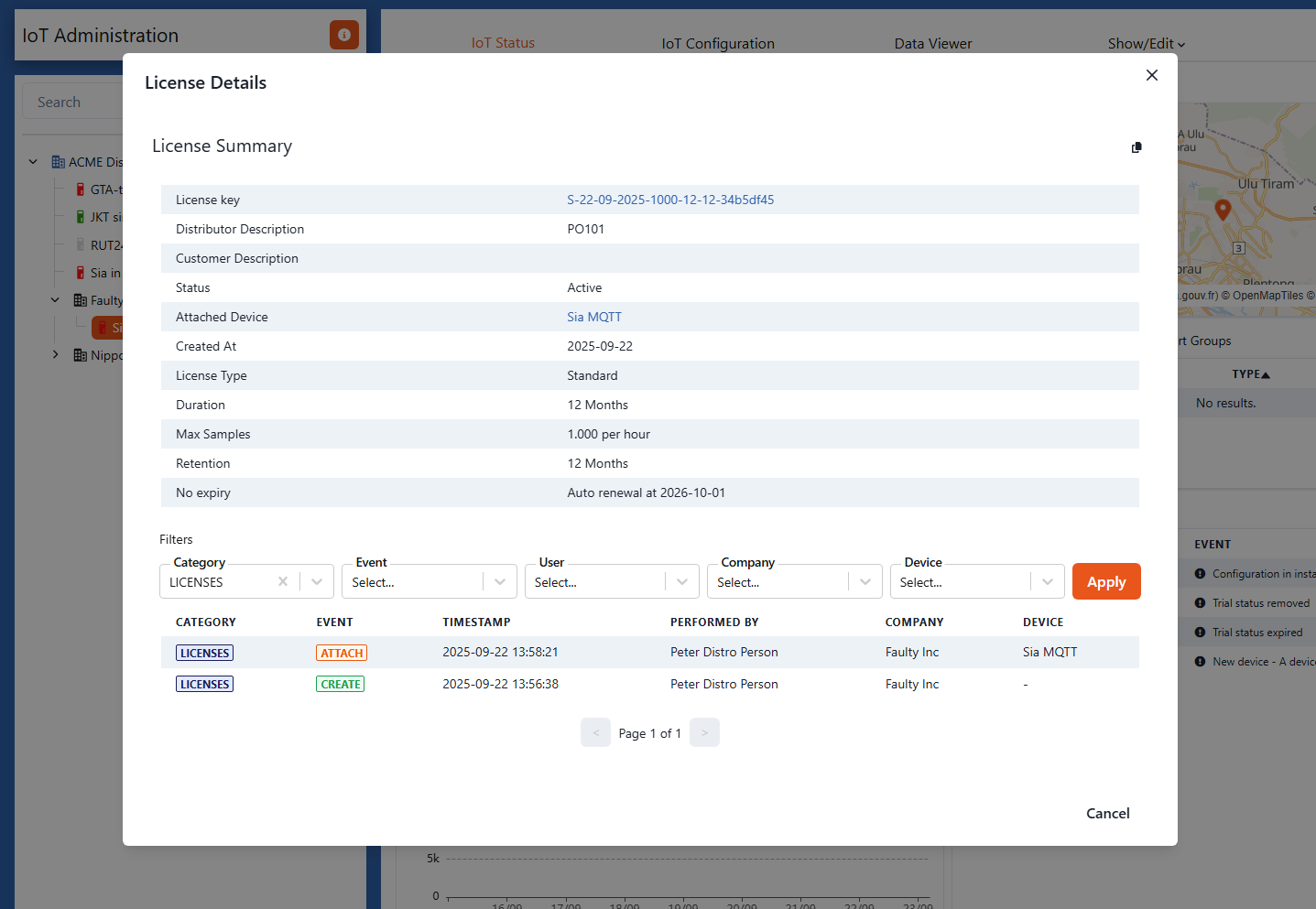The image size is (1316, 909).
Task: Switch to IoT Configuration tab
Action: click(718, 43)
